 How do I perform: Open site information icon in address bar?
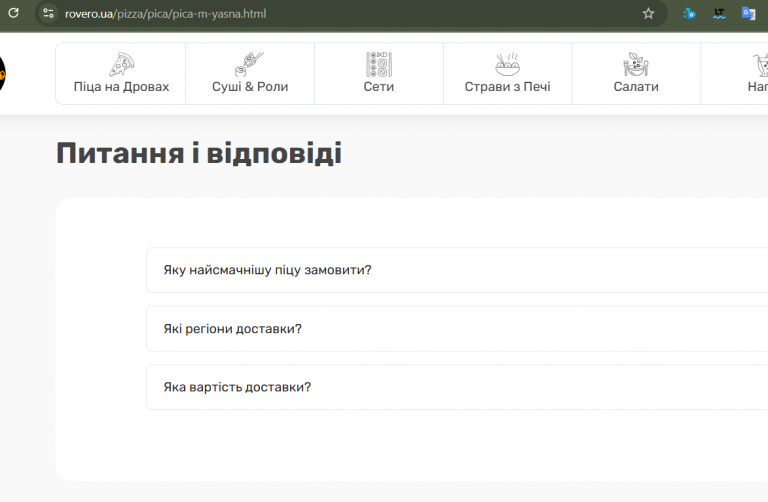(48, 13)
